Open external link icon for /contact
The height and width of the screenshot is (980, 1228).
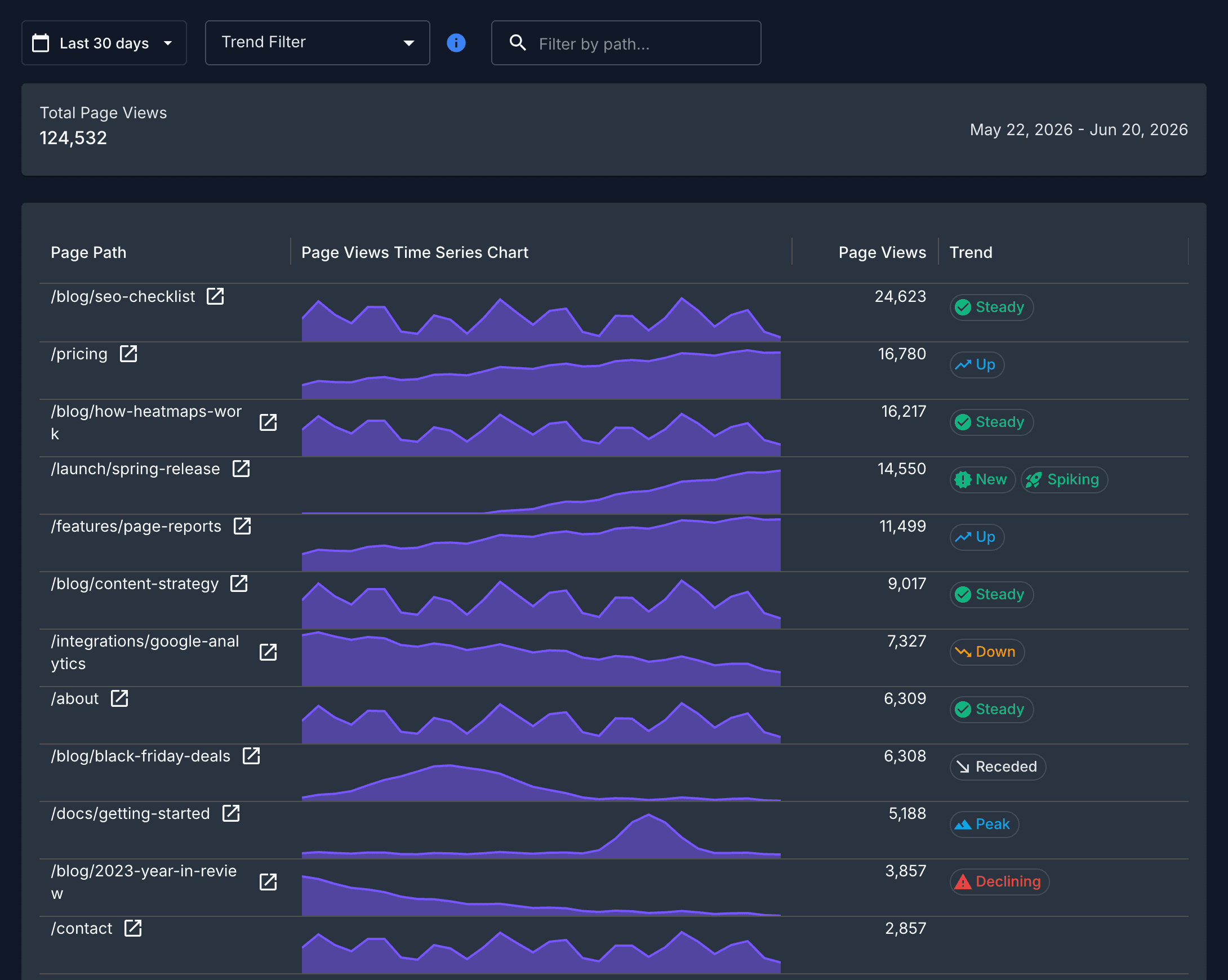(133, 928)
